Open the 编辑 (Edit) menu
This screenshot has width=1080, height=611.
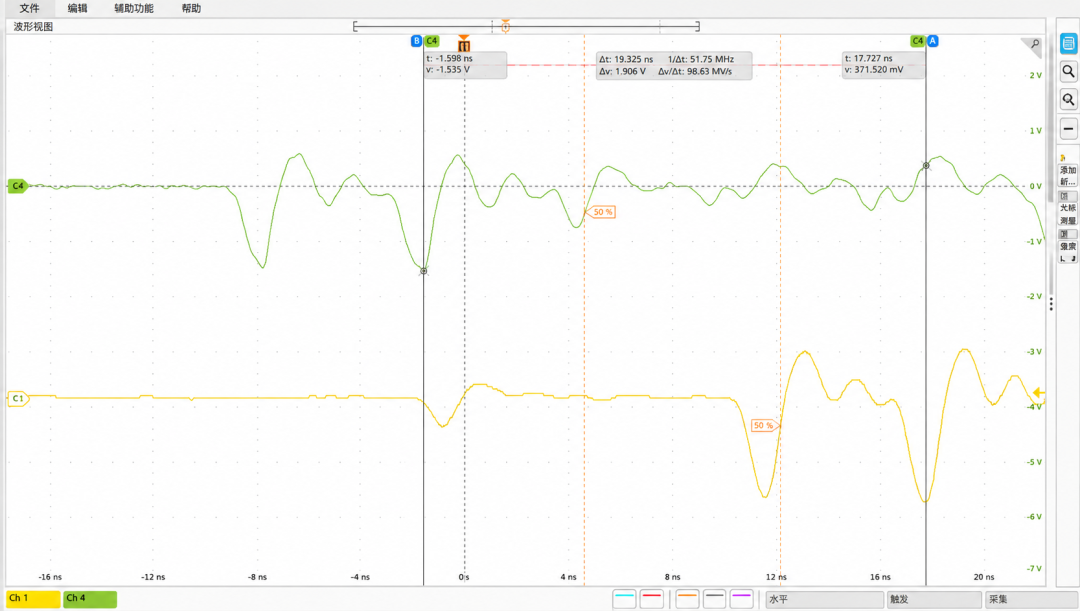[x=77, y=8]
